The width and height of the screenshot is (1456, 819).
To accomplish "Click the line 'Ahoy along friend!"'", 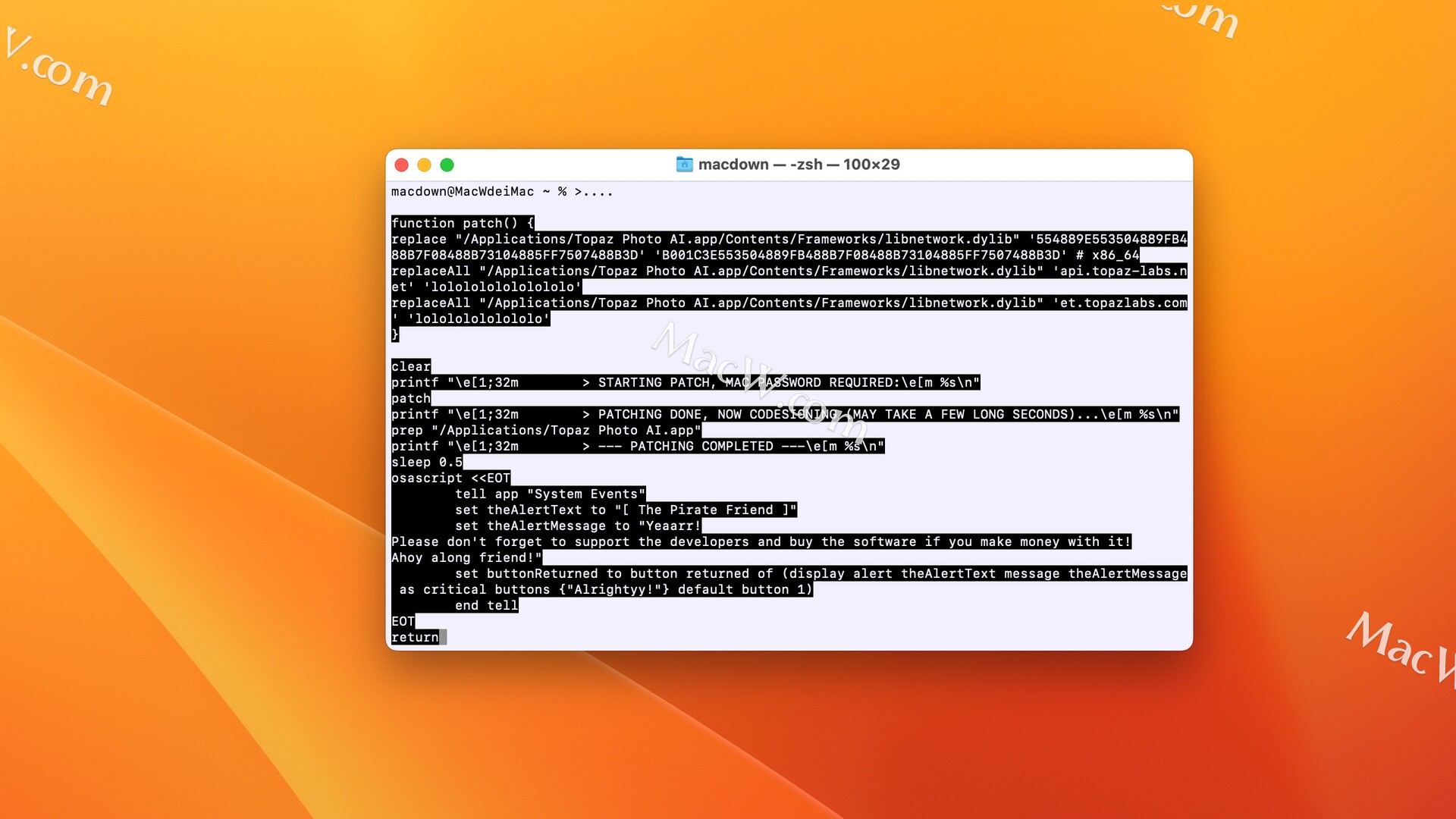I will click(466, 557).
